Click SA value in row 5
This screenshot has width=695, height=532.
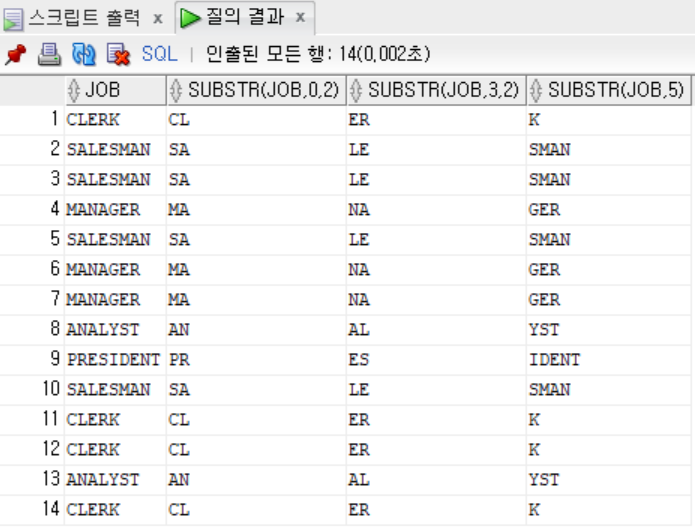click(179, 240)
